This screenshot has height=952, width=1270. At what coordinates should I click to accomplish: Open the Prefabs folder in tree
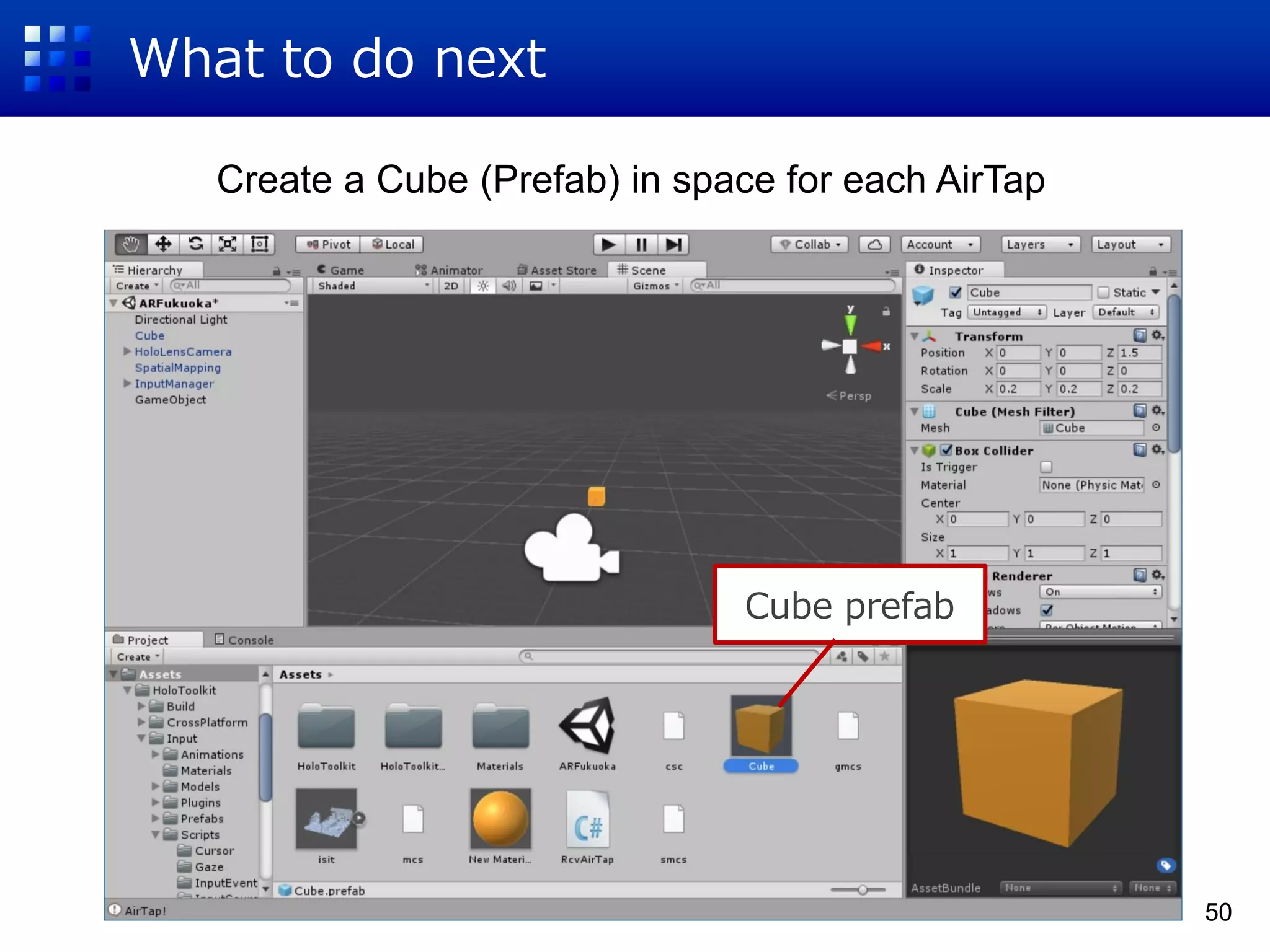[202, 819]
